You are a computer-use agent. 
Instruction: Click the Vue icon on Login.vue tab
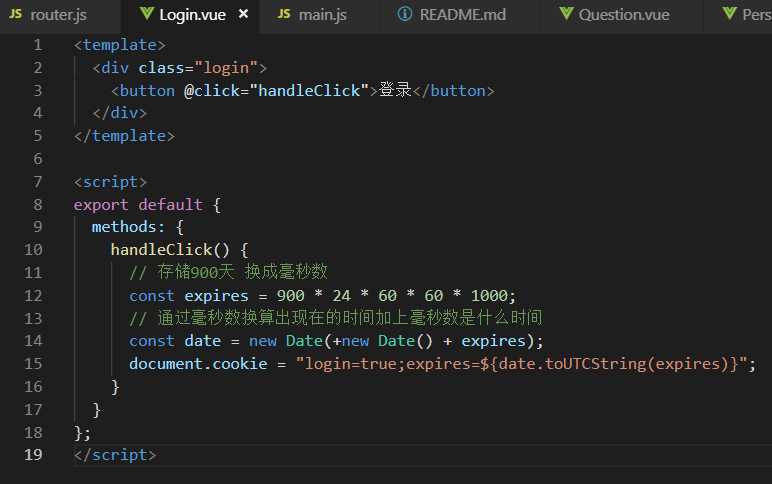point(146,14)
